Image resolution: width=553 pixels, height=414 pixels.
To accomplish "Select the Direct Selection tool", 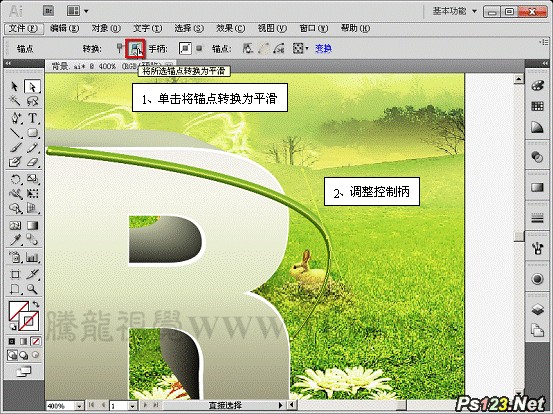I will point(32,86).
